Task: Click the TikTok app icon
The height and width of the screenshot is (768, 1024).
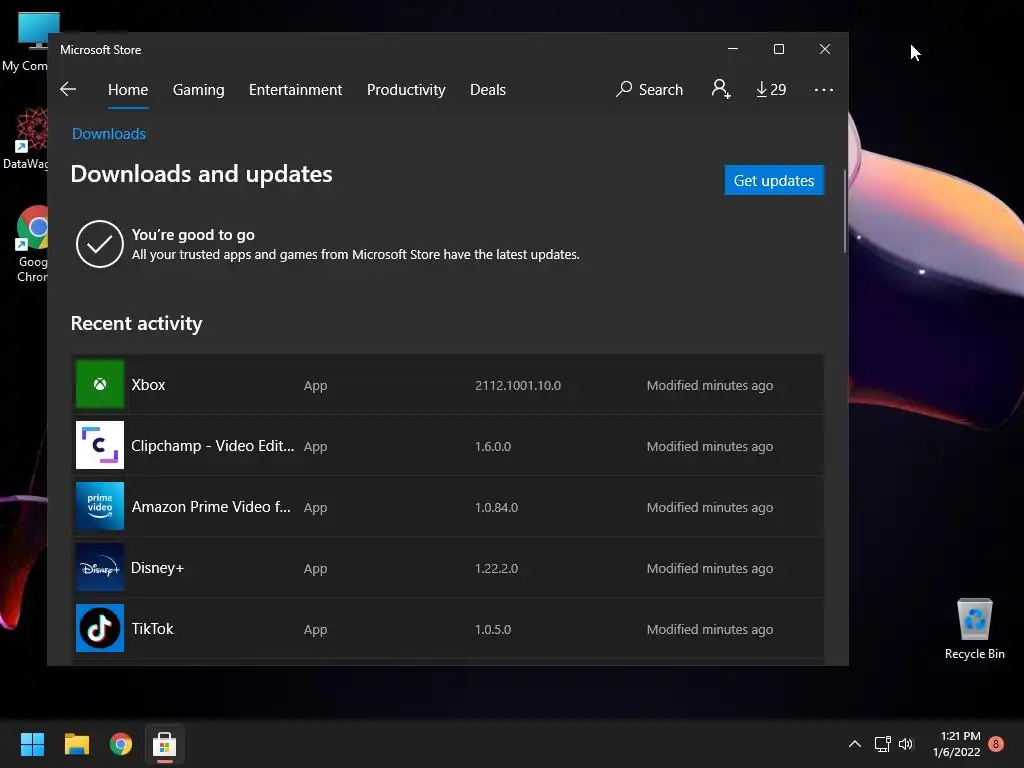Action: click(x=100, y=628)
